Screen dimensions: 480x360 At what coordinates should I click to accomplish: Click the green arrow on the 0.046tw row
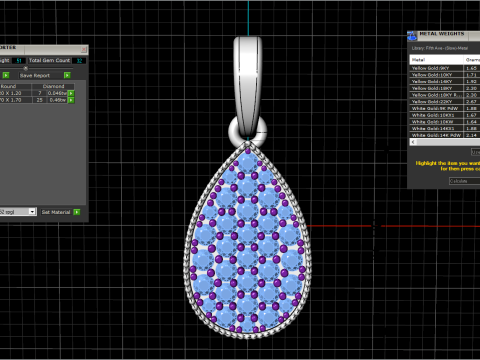(71, 93)
